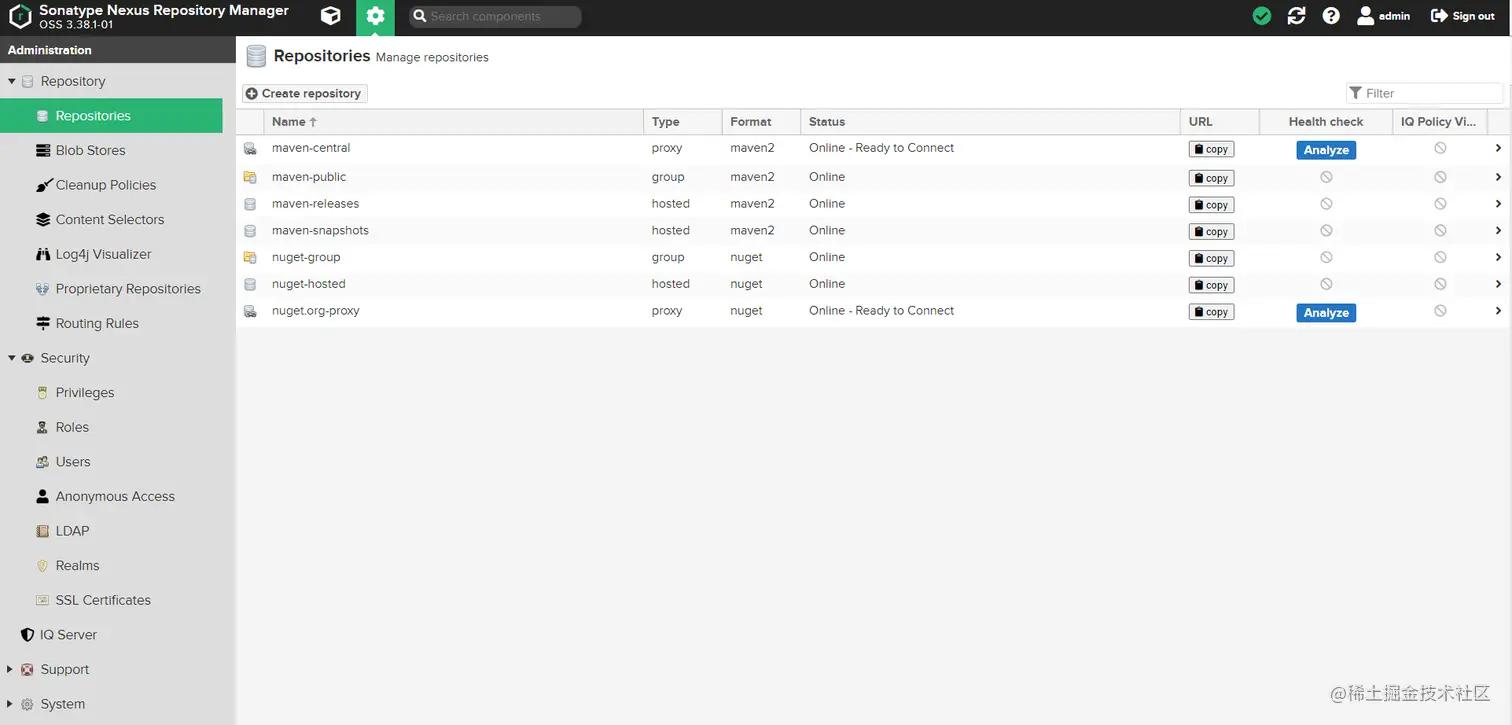Viewport: 1512px width, 725px height.
Task: Click the green system status checkmark icon
Action: click(x=1262, y=16)
